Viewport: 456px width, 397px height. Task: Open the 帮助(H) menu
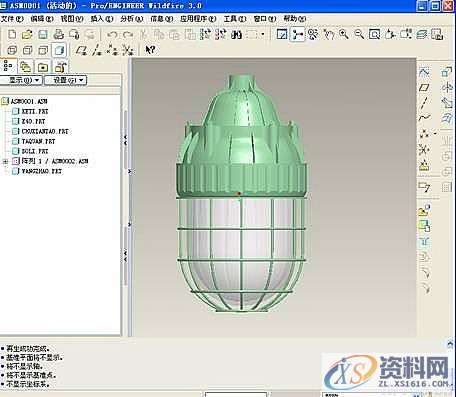(295, 19)
